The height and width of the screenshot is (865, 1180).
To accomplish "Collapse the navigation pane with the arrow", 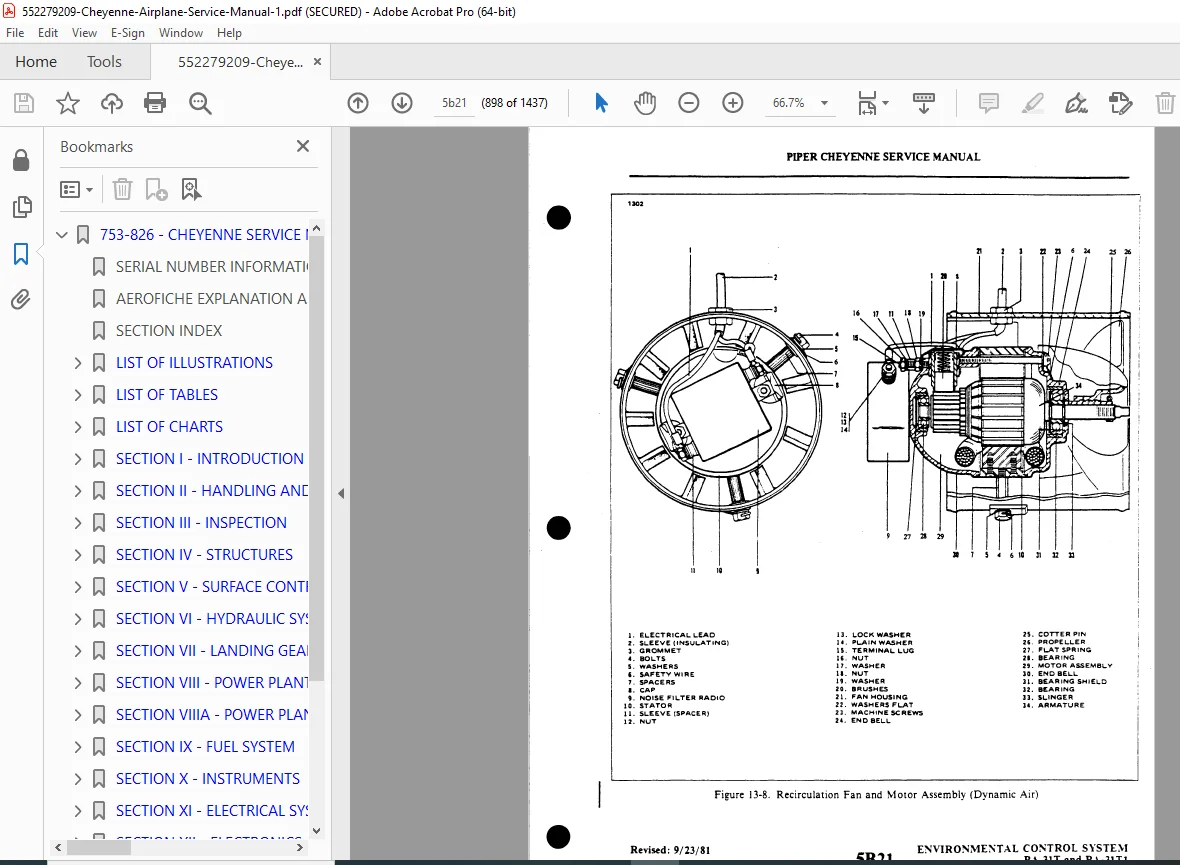I will (x=341, y=494).
